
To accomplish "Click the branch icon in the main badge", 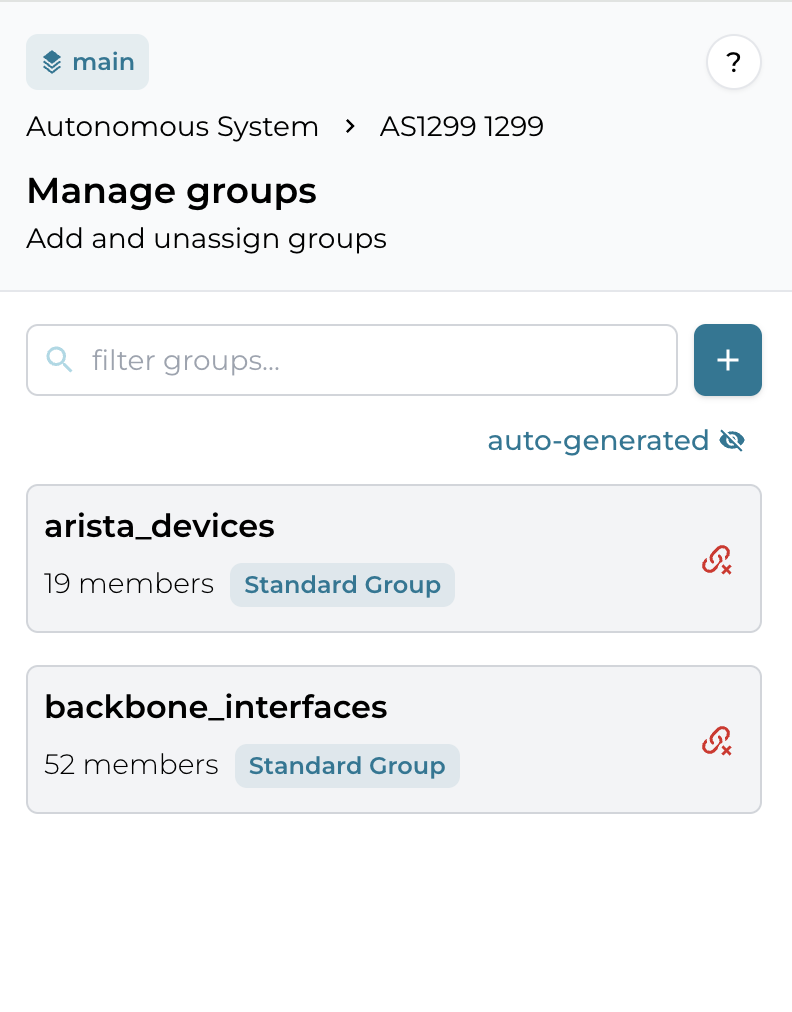I will 52,61.
